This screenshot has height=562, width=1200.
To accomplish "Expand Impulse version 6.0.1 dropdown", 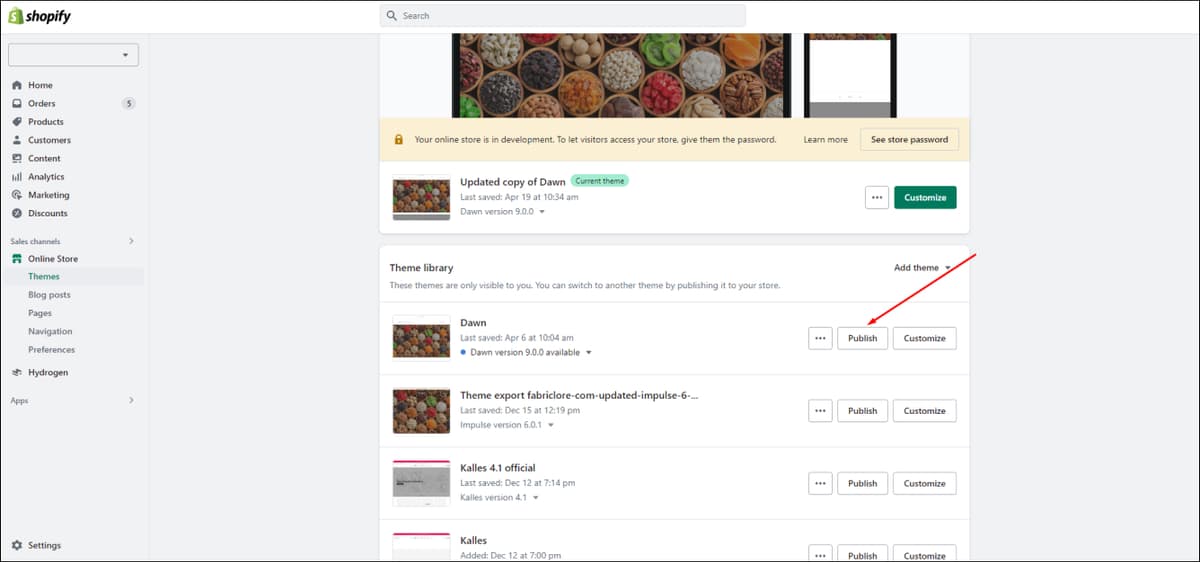I will pos(550,425).
